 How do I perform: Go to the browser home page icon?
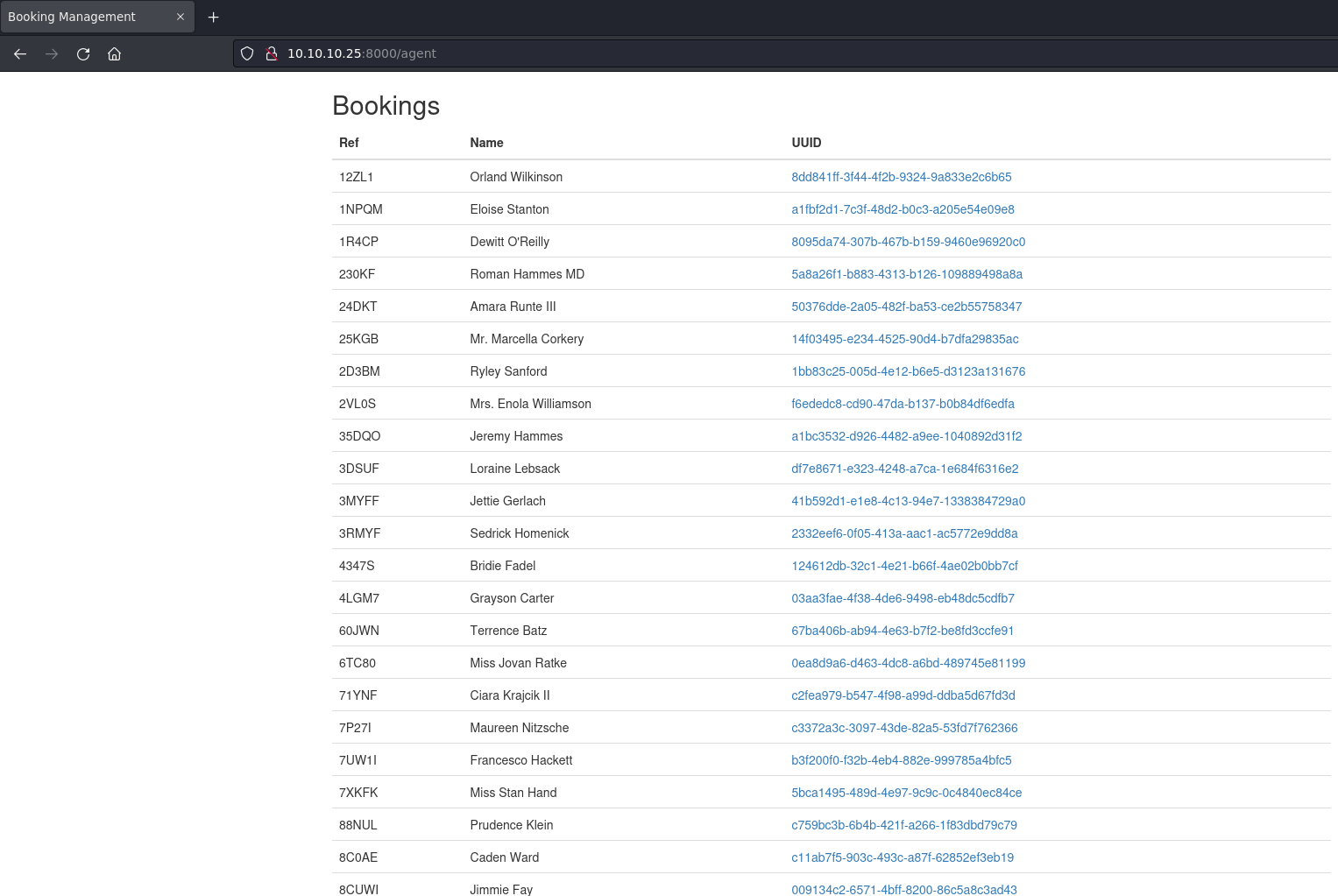tap(114, 53)
